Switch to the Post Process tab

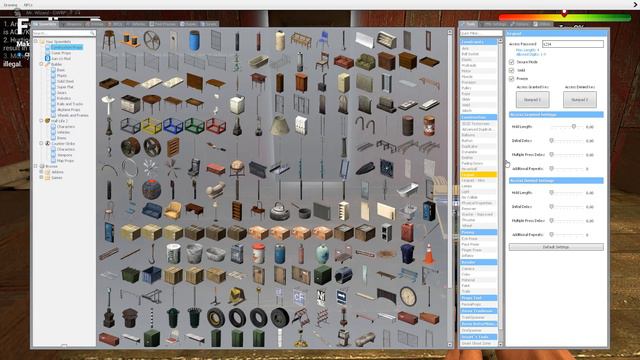tap(163, 24)
